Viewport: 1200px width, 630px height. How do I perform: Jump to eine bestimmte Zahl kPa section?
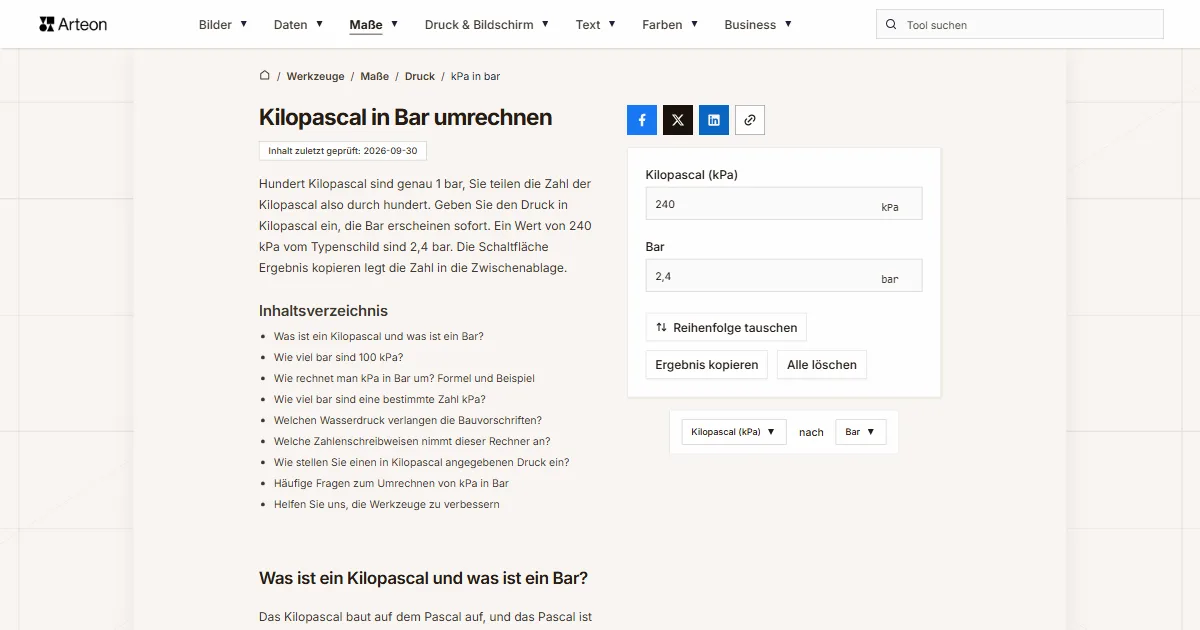(380, 399)
